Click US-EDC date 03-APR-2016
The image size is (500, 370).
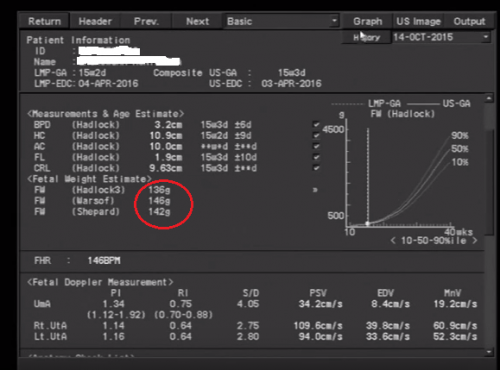click(291, 83)
